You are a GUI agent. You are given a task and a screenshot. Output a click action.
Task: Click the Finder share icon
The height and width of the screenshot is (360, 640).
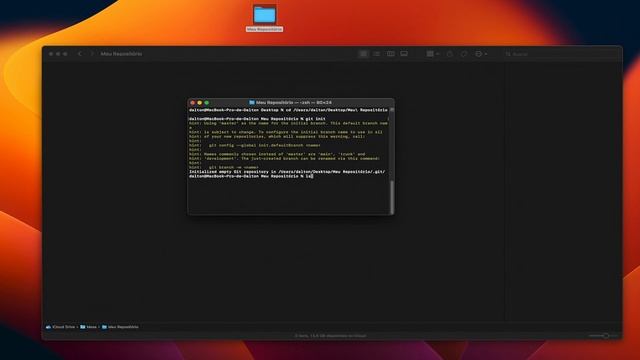(x=450, y=54)
